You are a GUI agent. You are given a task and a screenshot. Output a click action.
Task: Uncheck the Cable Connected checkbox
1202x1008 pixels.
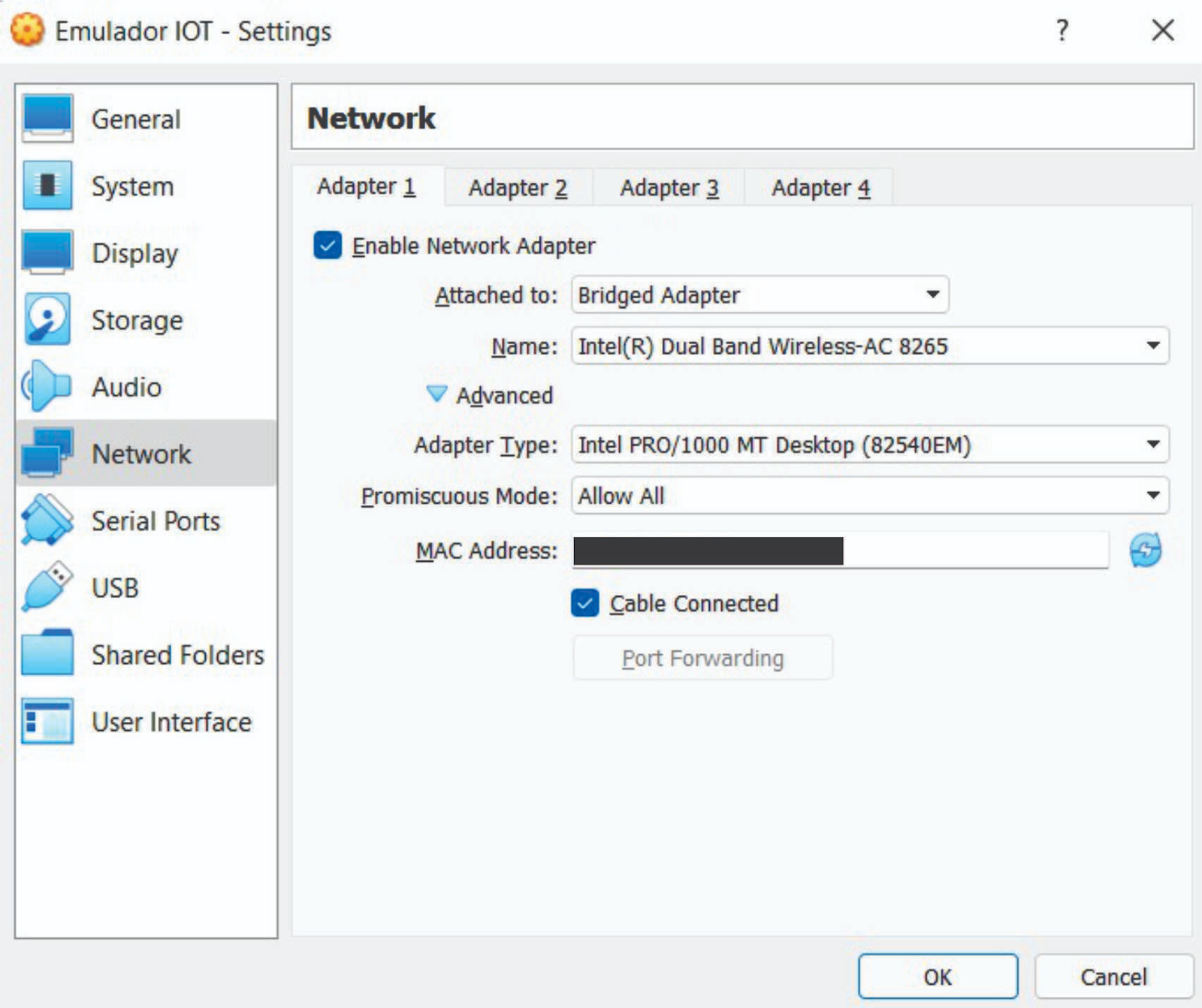(585, 603)
